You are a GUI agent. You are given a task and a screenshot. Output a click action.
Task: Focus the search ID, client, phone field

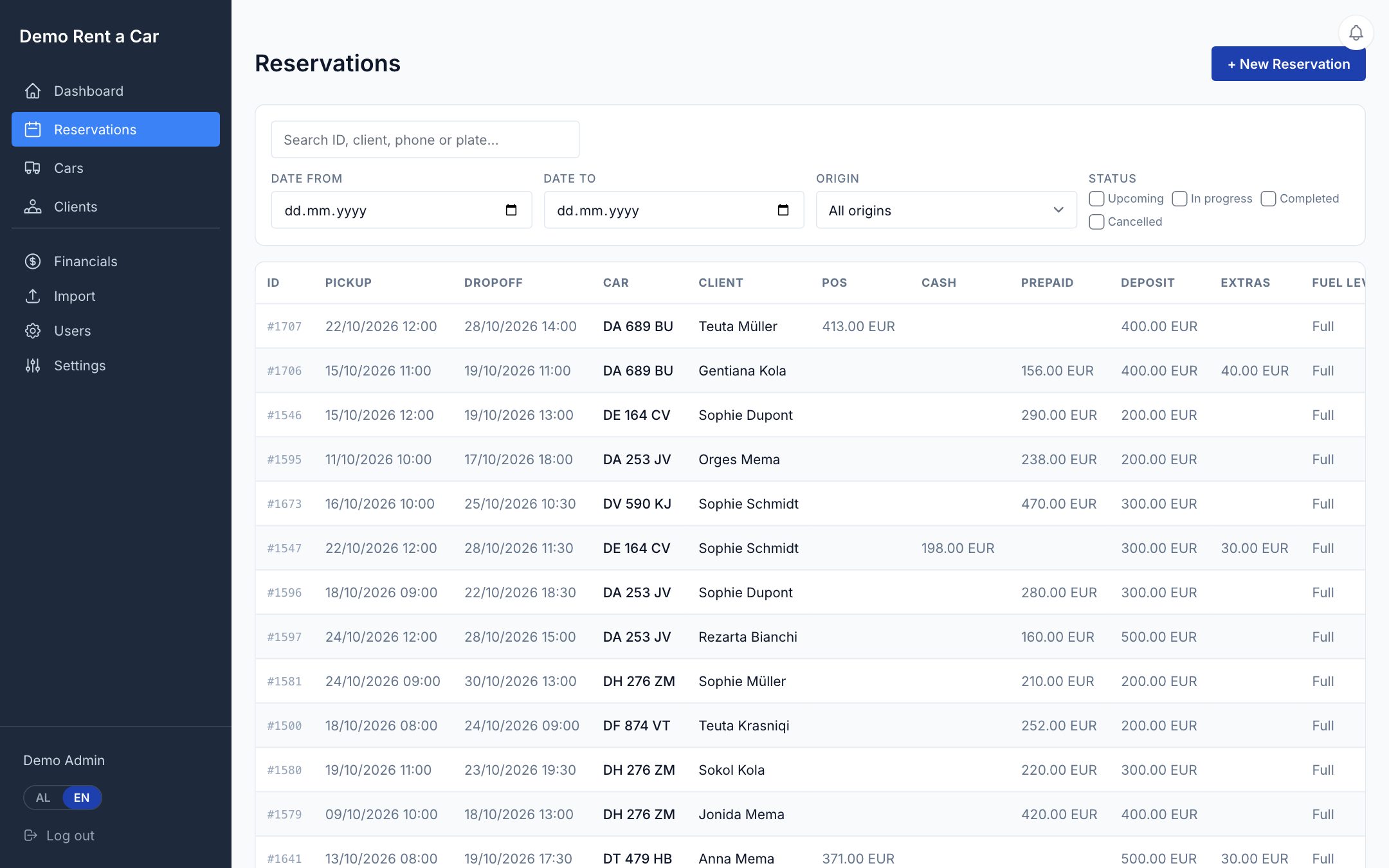click(x=425, y=140)
